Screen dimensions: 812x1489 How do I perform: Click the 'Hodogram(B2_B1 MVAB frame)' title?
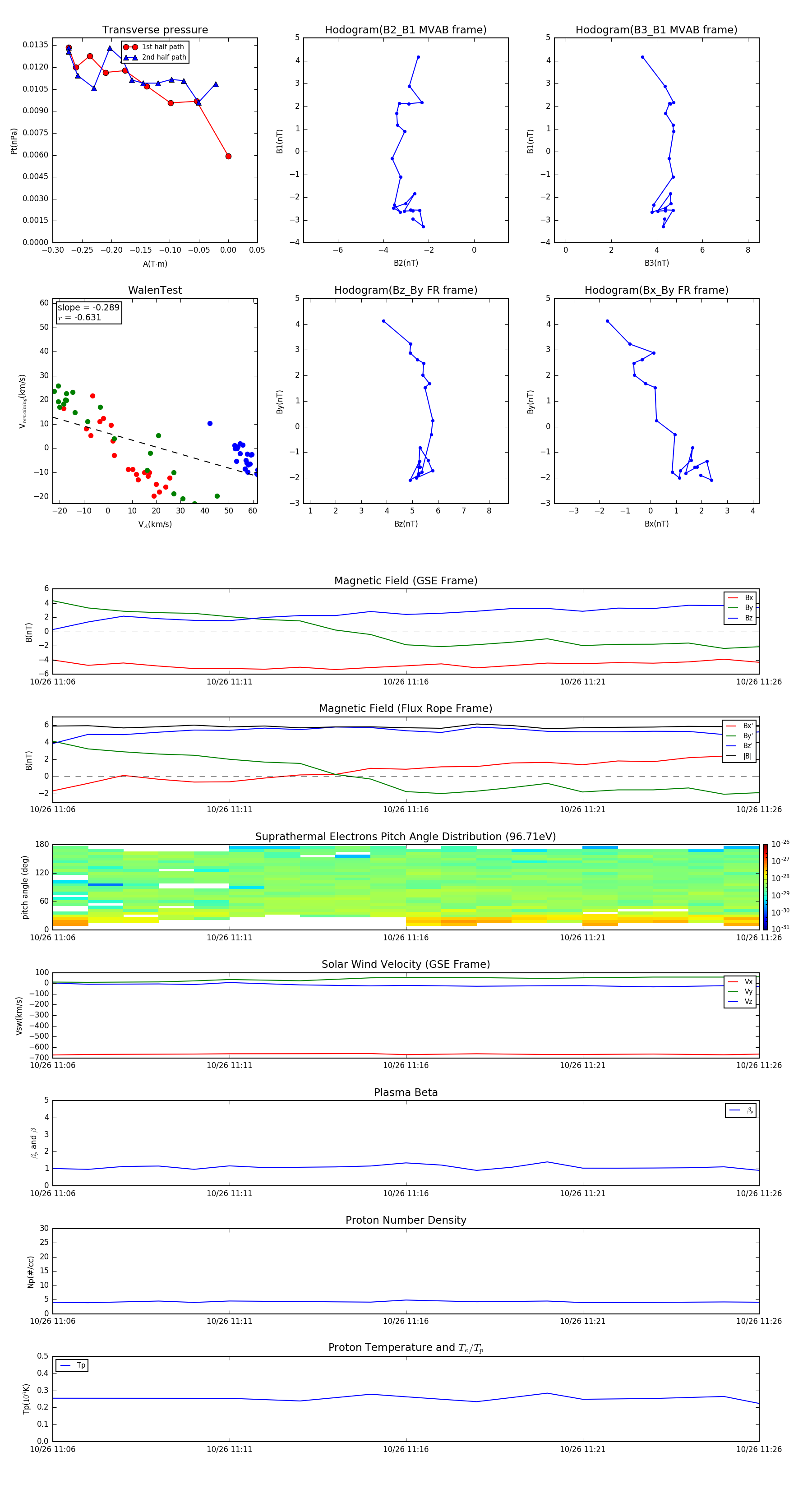pos(406,30)
